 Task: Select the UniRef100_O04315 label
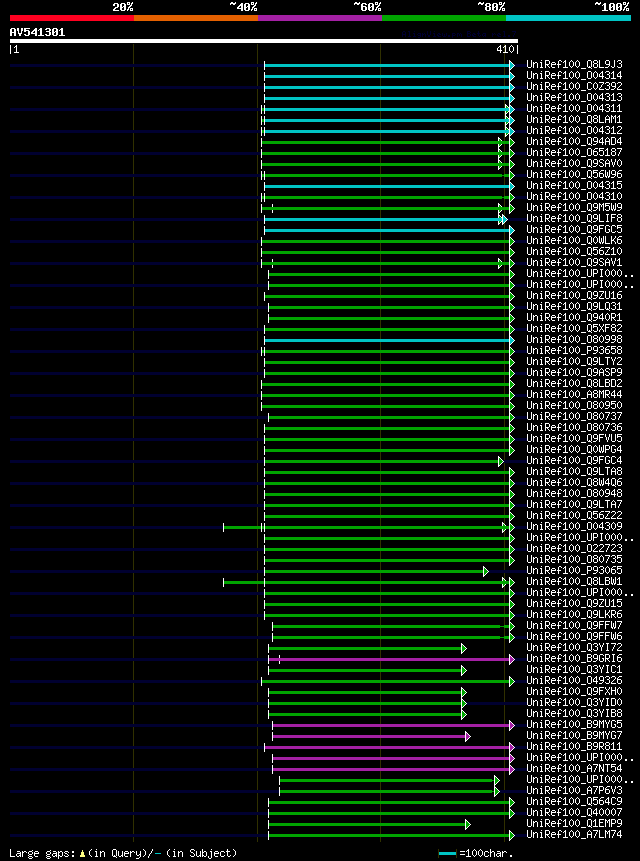pos(574,186)
